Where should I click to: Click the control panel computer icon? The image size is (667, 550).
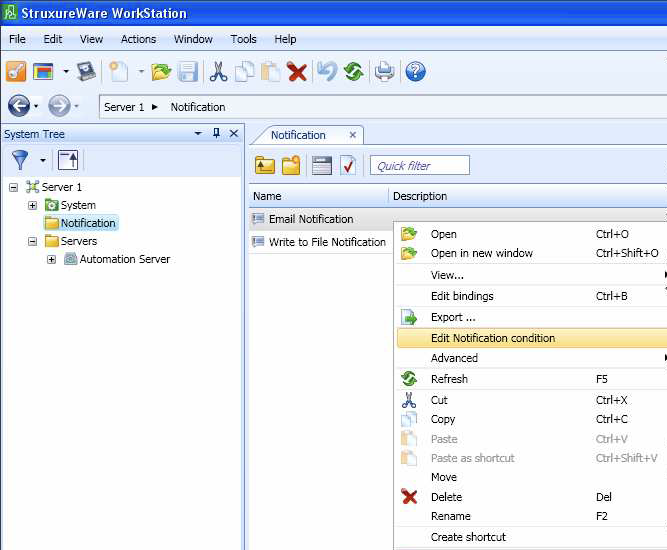(x=86, y=71)
